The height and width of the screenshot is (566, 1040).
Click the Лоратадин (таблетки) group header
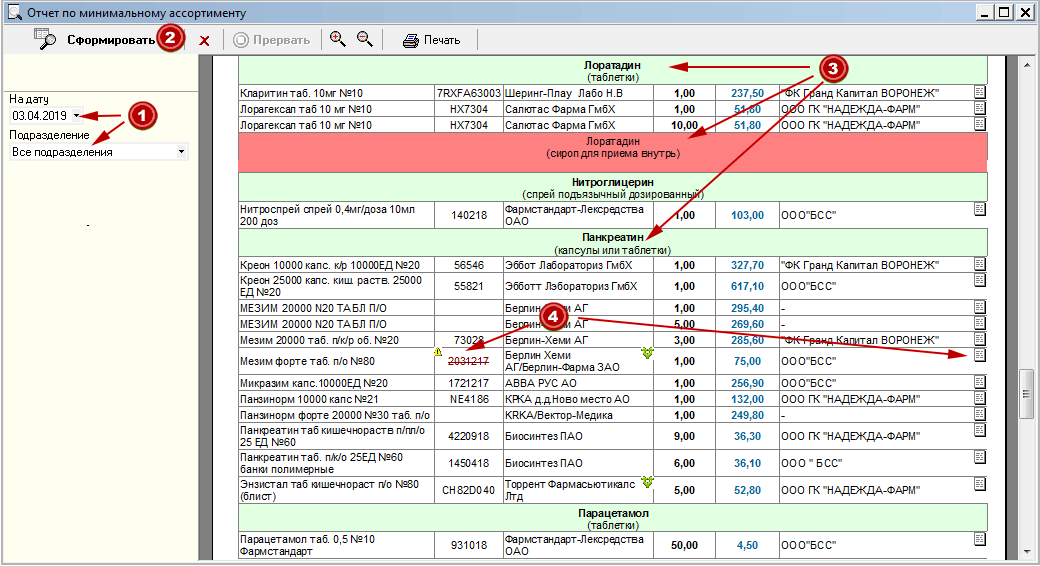click(612, 71)
